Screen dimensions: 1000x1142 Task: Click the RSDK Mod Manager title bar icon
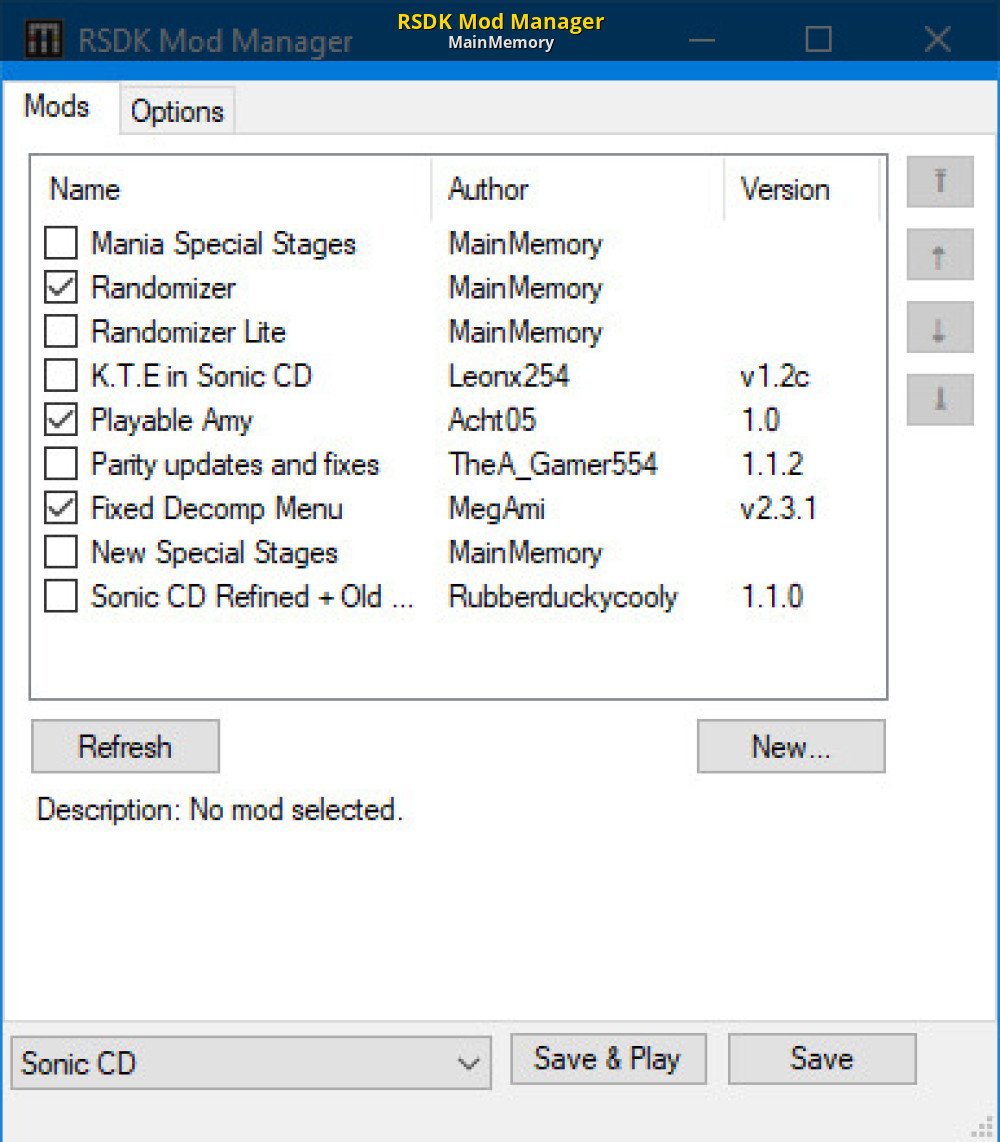coord(42,40)
